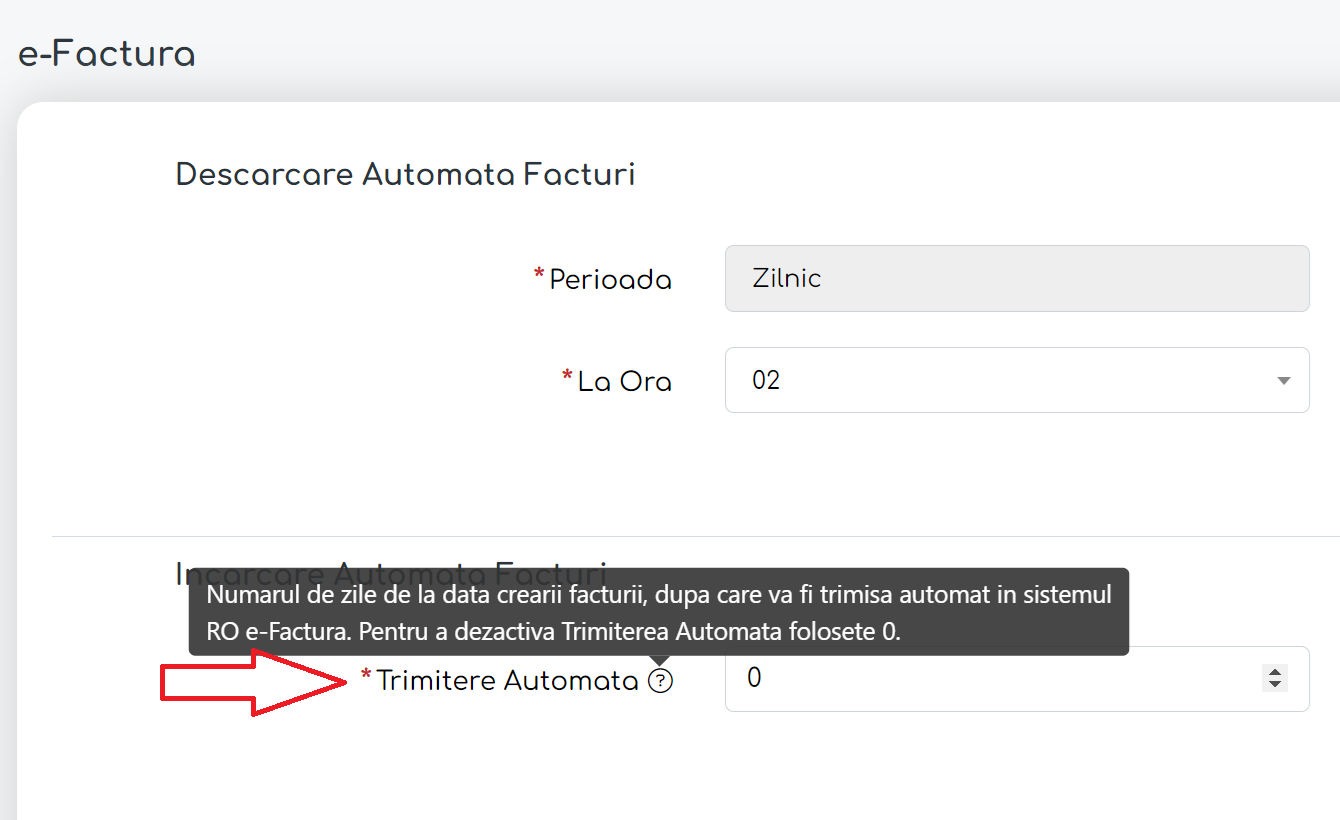Click the dark tooltip about RO e-Factura

coord(659,612)
